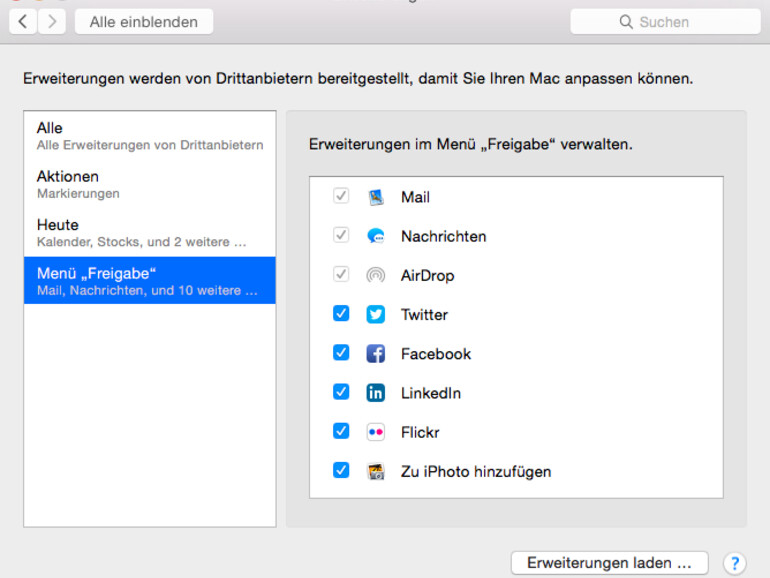The image size is (770, 578).
Task: Click the Flickr dots icon
Action: point(376,432)
